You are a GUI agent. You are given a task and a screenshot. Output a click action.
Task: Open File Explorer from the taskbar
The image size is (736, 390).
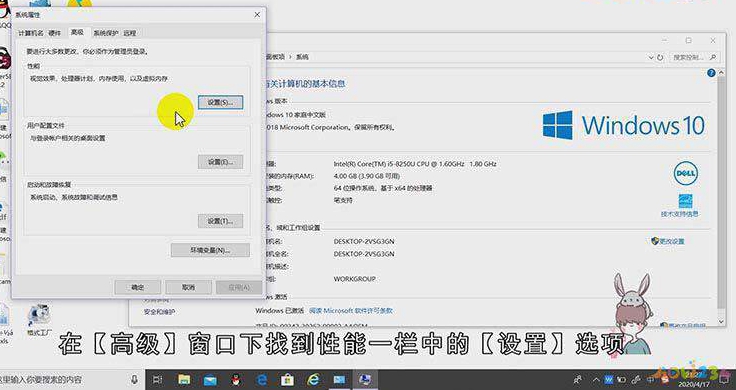click(184, 379)
